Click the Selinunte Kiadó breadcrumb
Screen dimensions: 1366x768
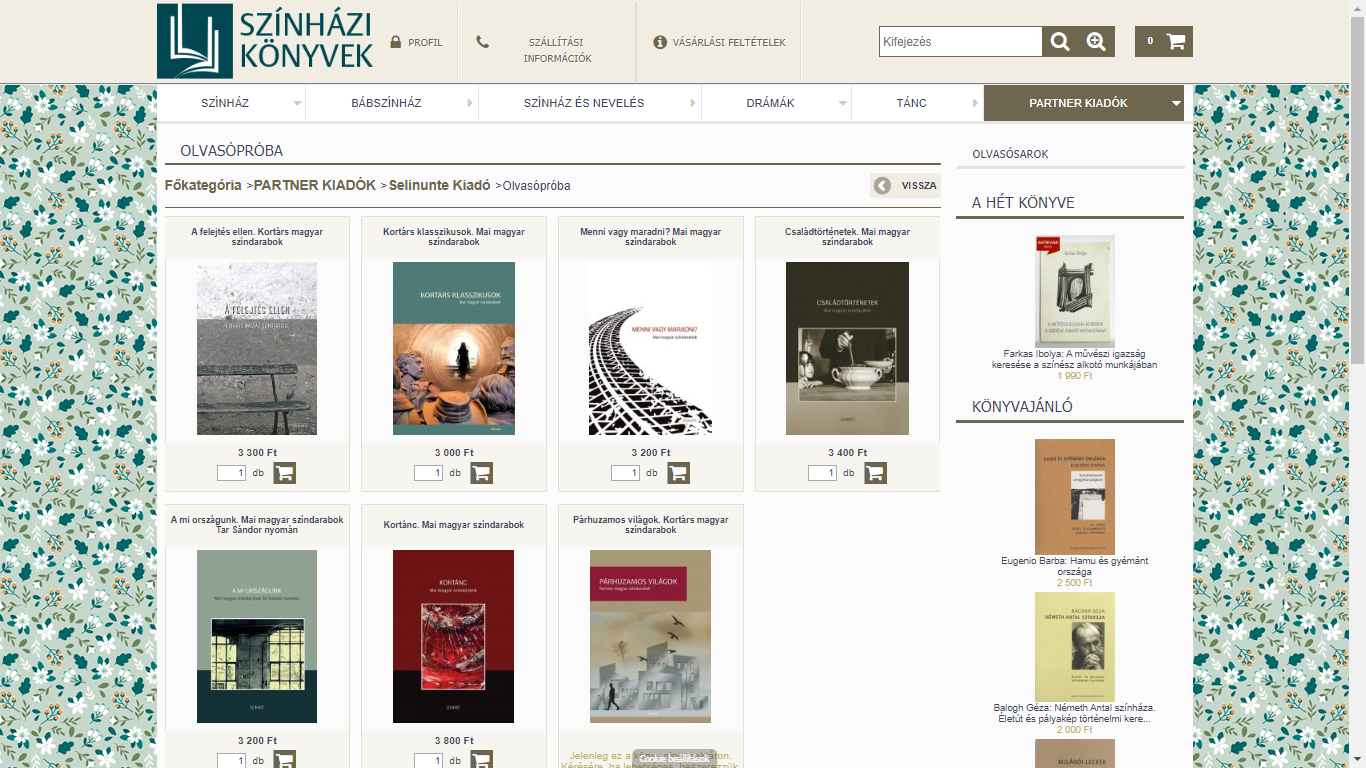coord(439,185)
